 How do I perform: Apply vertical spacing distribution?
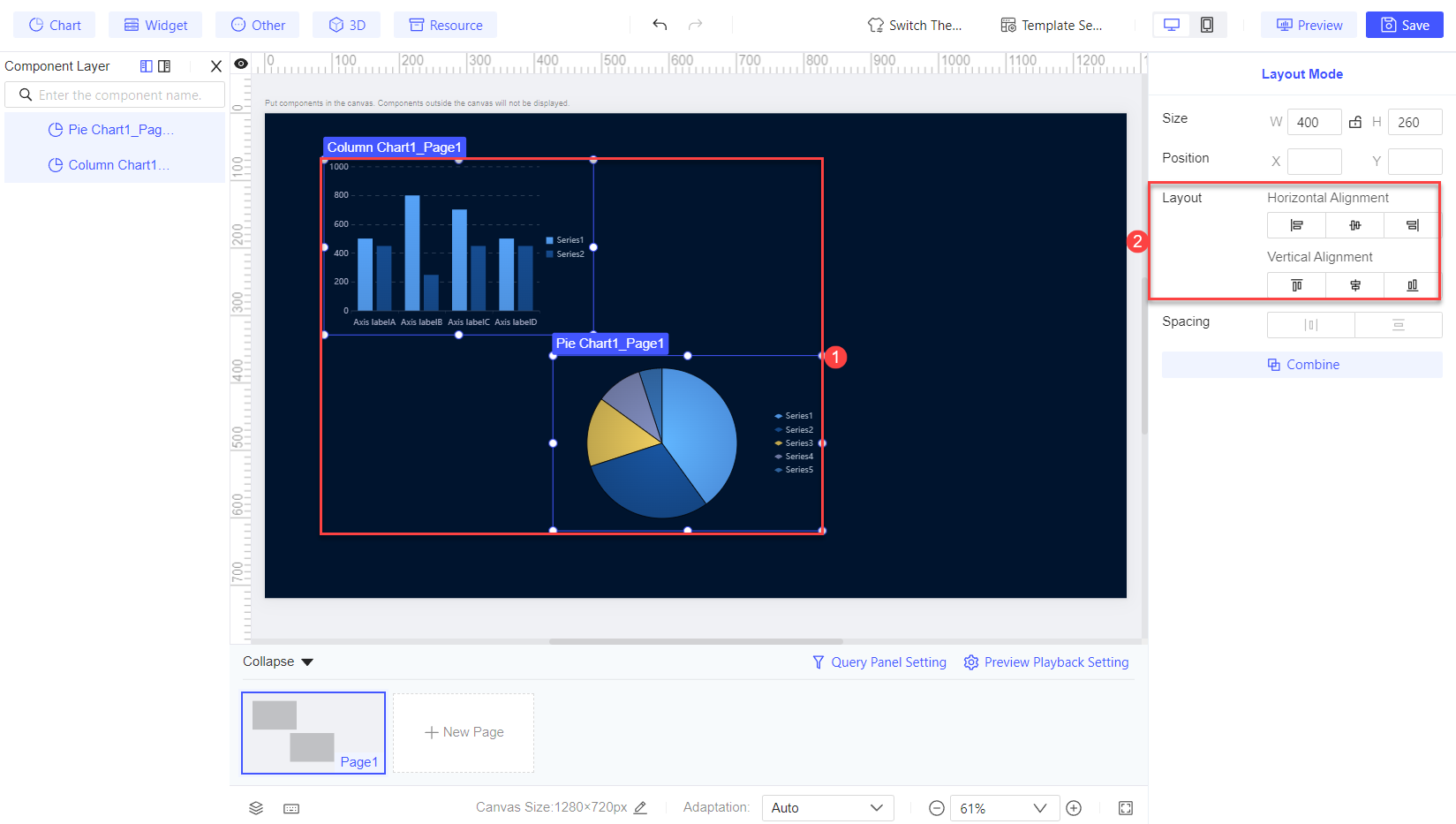tap(1399, 325)
